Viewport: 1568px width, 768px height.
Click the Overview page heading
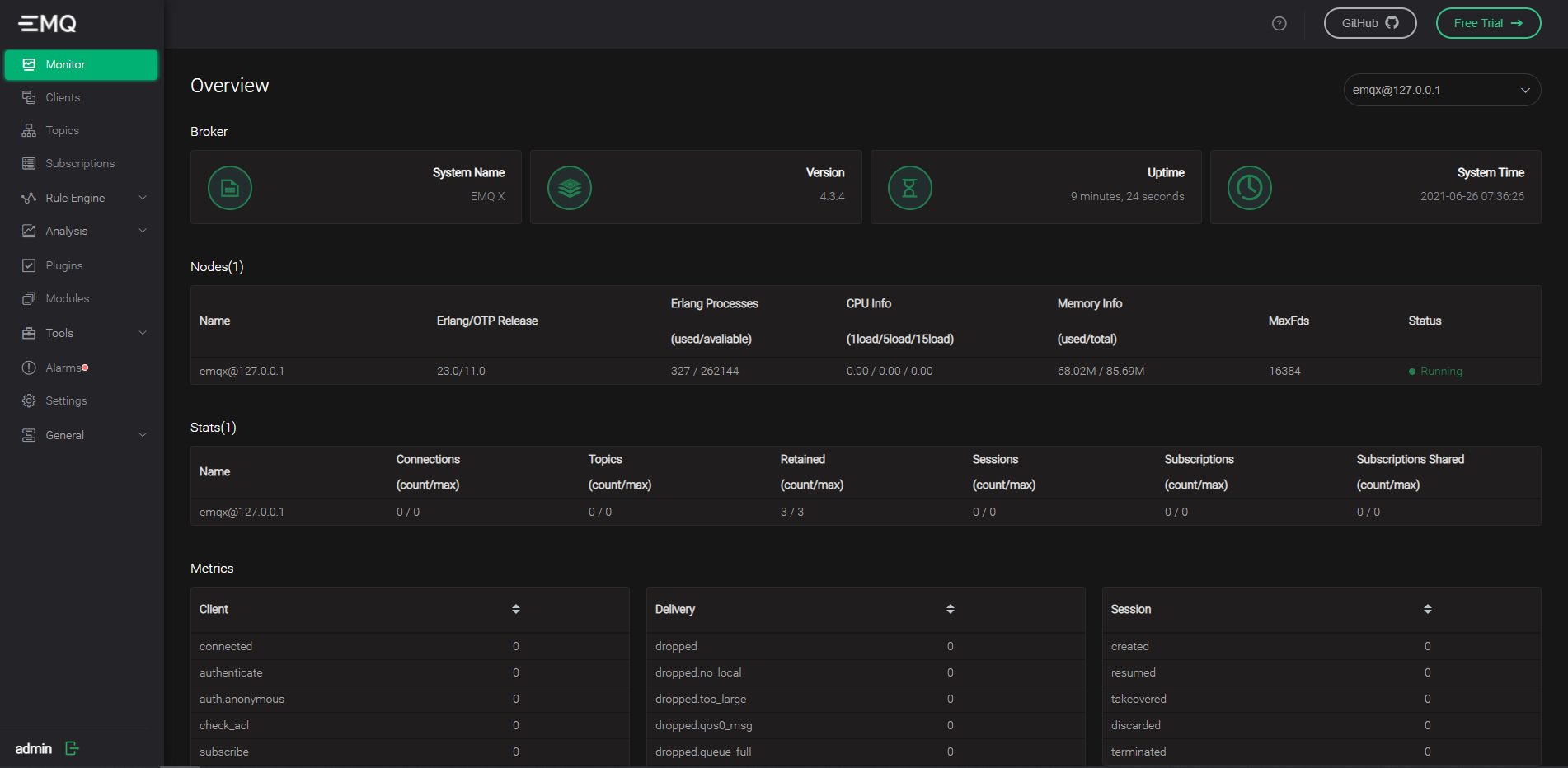point(230,86)
